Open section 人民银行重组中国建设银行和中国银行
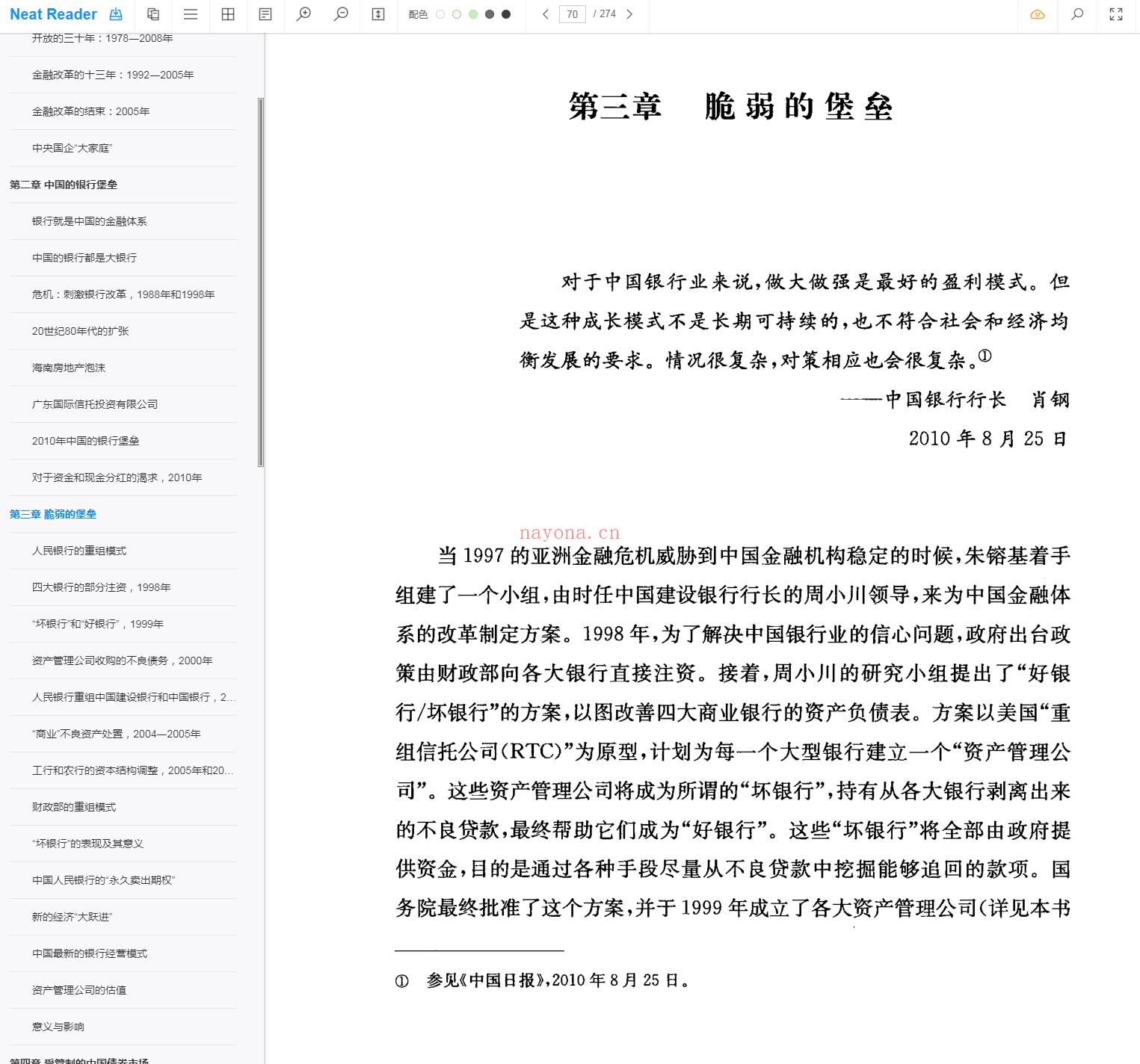This screenshot has width=1140, height=1064. point(134,697)
